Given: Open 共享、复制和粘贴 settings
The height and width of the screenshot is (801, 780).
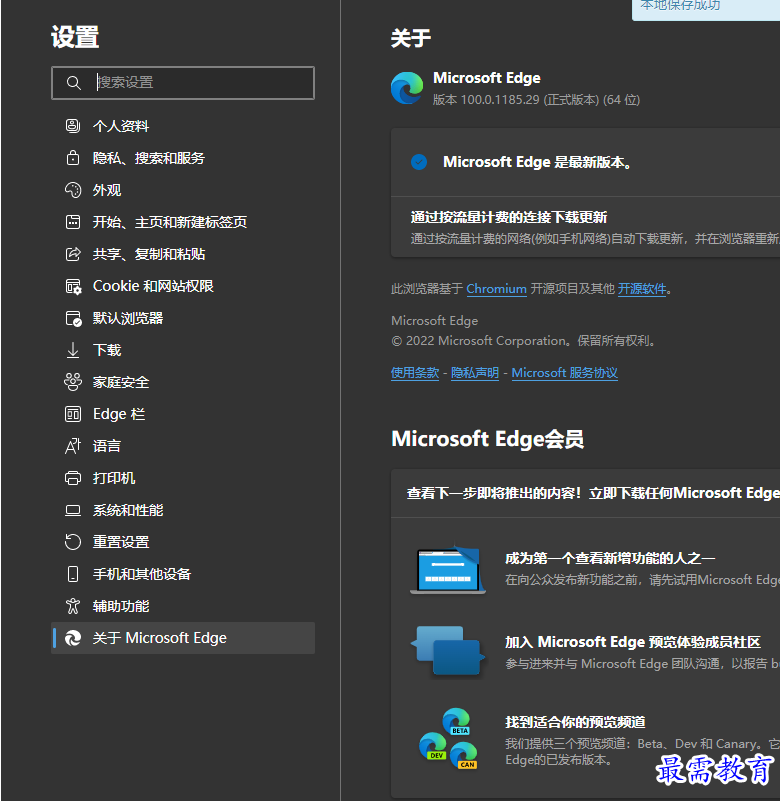Looking at the screenshot, I should [x=183, y=254].
